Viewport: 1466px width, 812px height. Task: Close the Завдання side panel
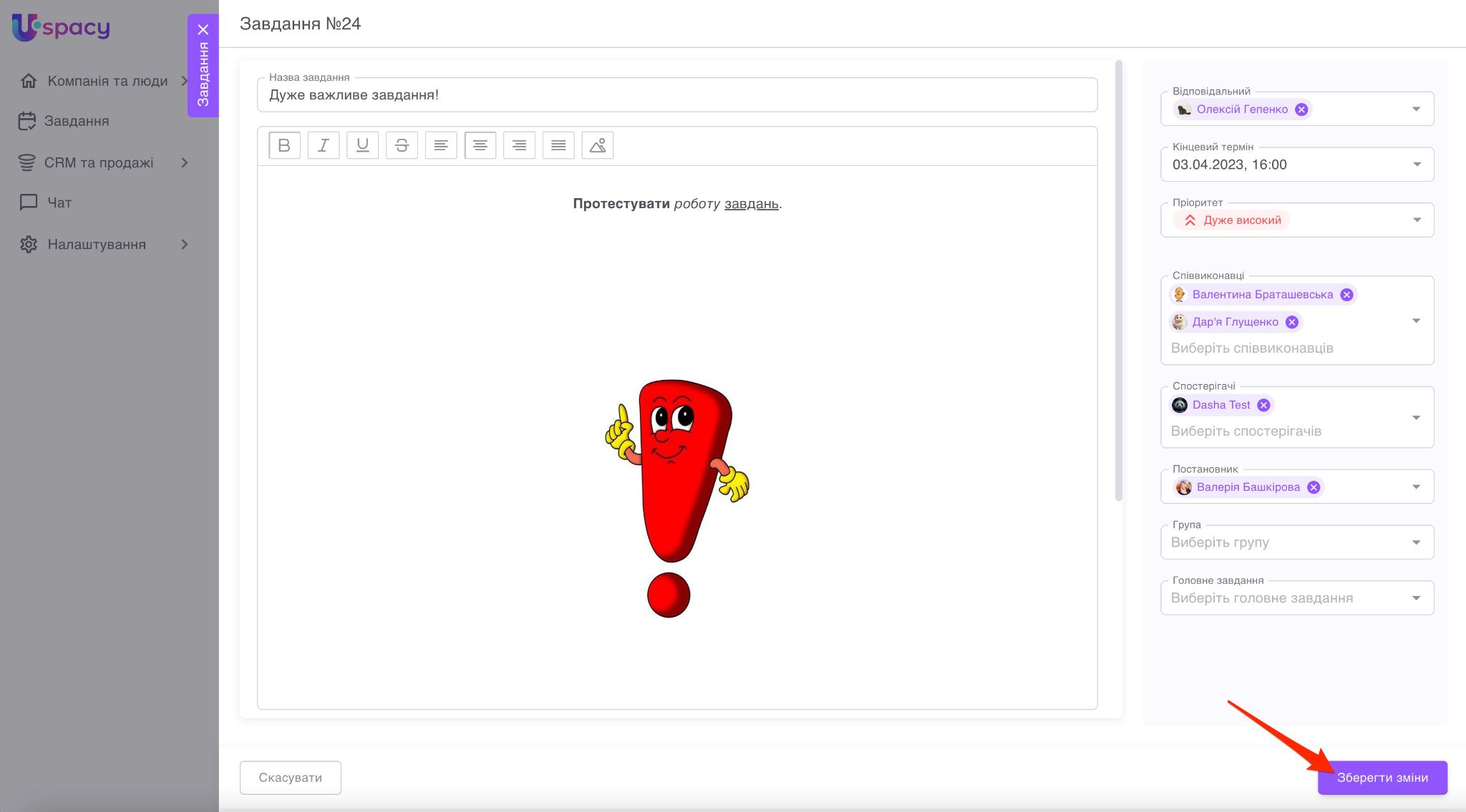tap(203, 29)
